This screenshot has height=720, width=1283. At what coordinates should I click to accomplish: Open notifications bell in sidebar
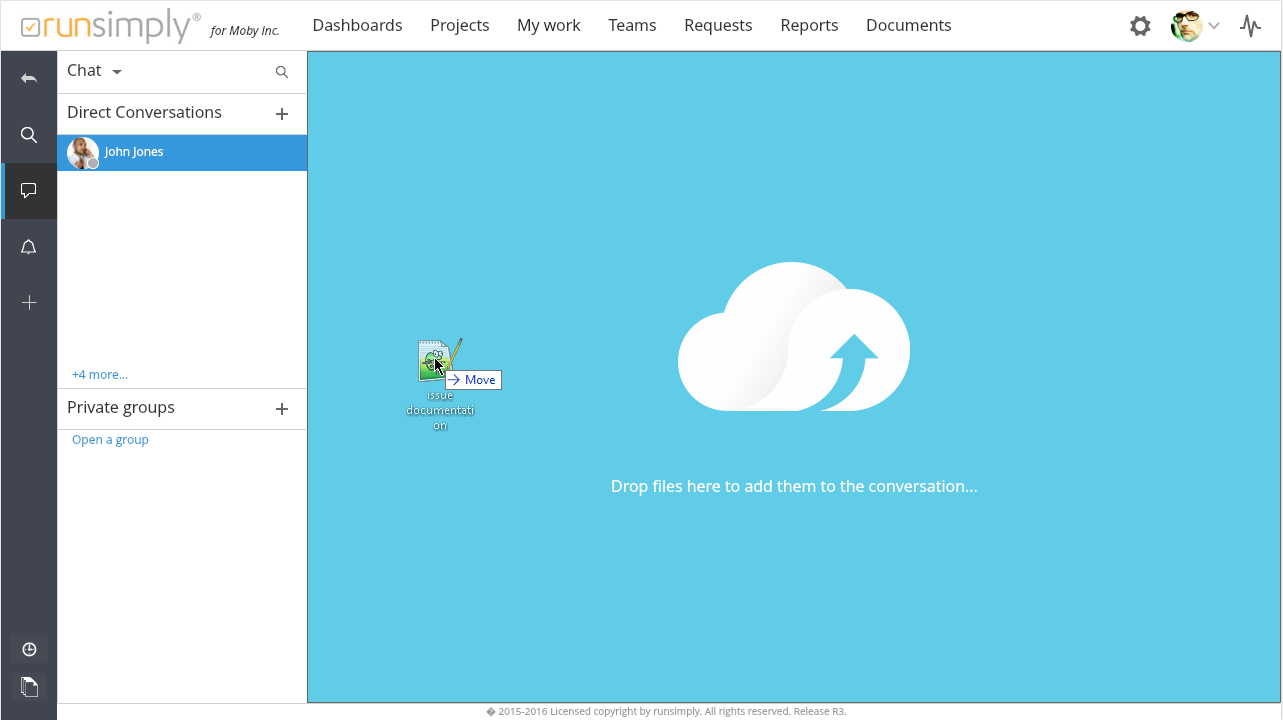[29, 247]
